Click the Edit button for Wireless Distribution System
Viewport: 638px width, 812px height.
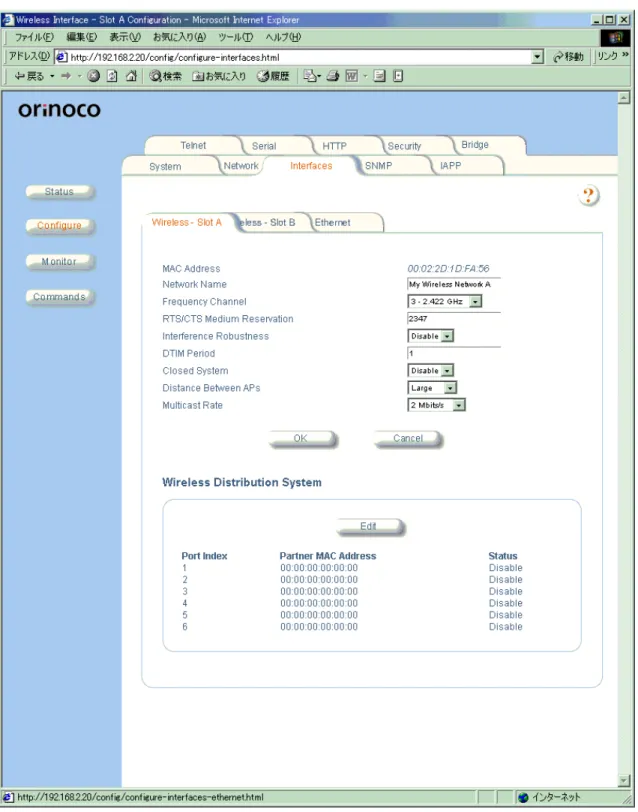(370, 527)
